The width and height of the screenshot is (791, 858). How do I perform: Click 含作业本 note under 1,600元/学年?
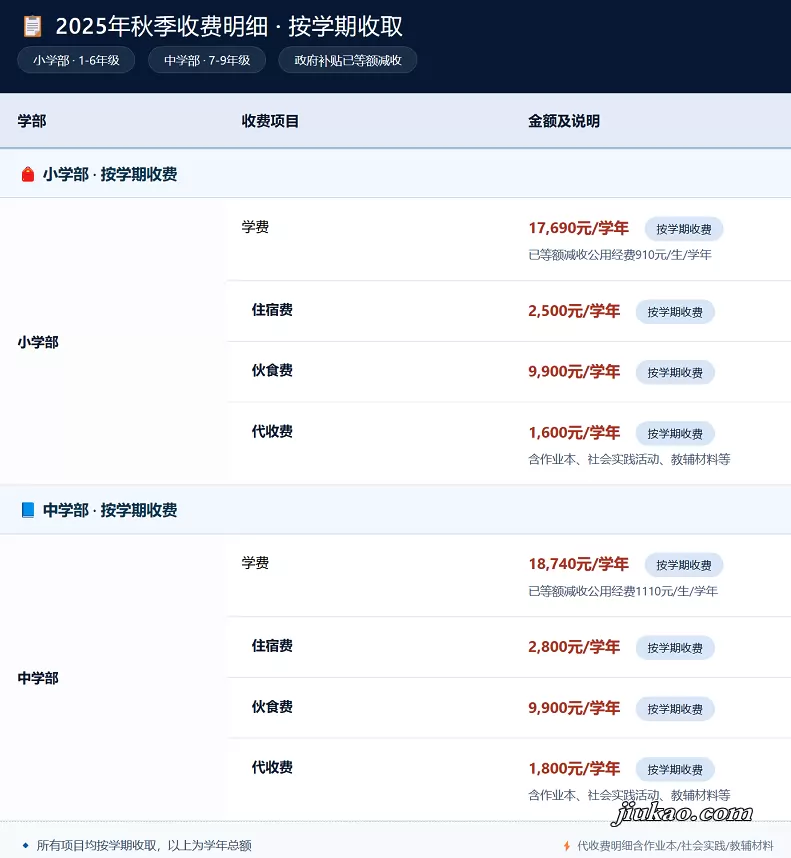(x=629, y=460)
